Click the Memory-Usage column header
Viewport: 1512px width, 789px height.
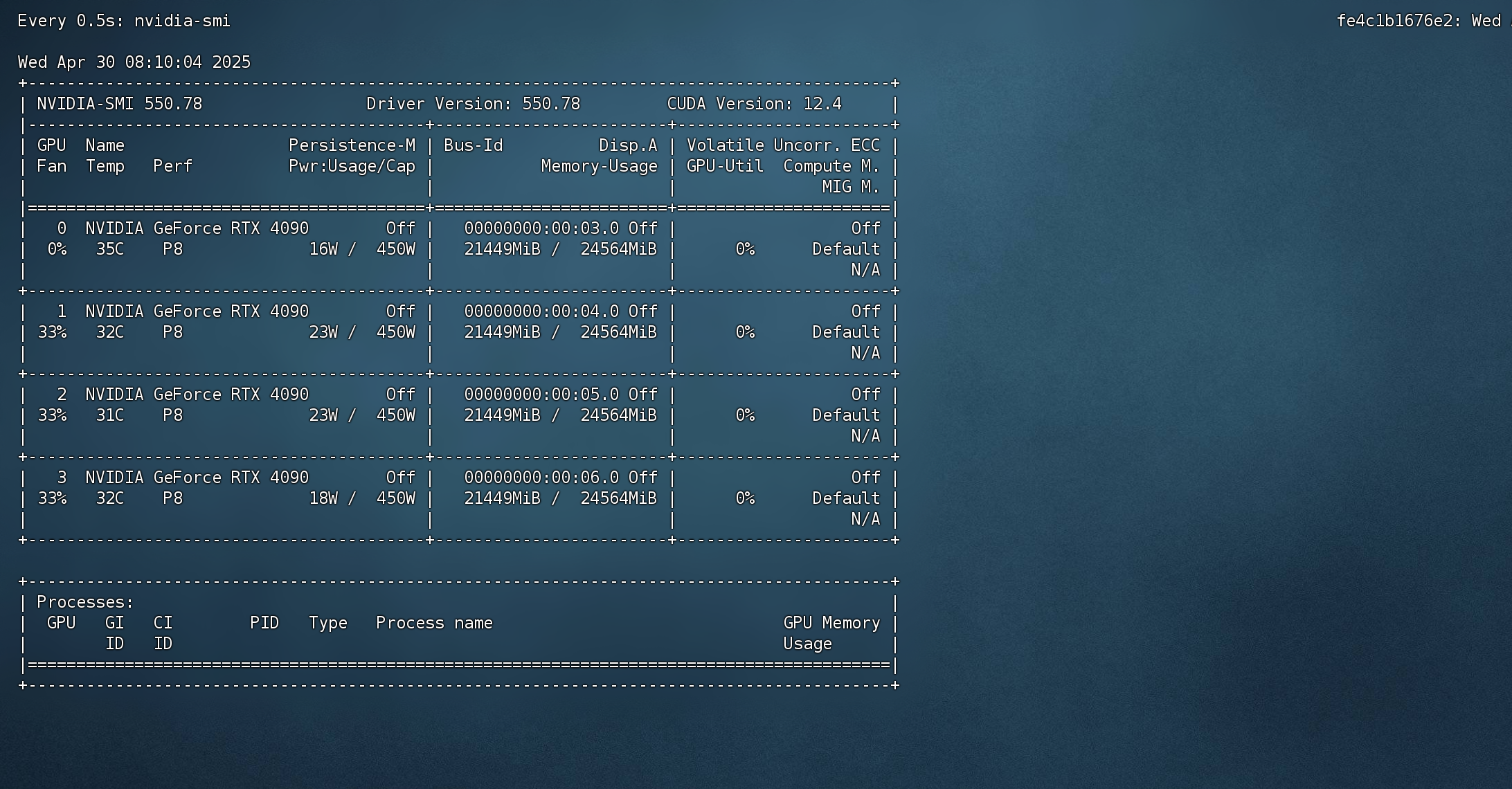pos(599,166)
